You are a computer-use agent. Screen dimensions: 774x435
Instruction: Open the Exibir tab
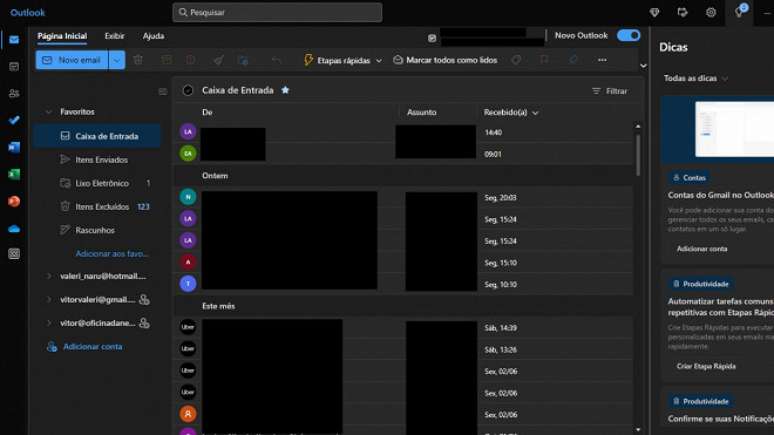coord(115,36)
